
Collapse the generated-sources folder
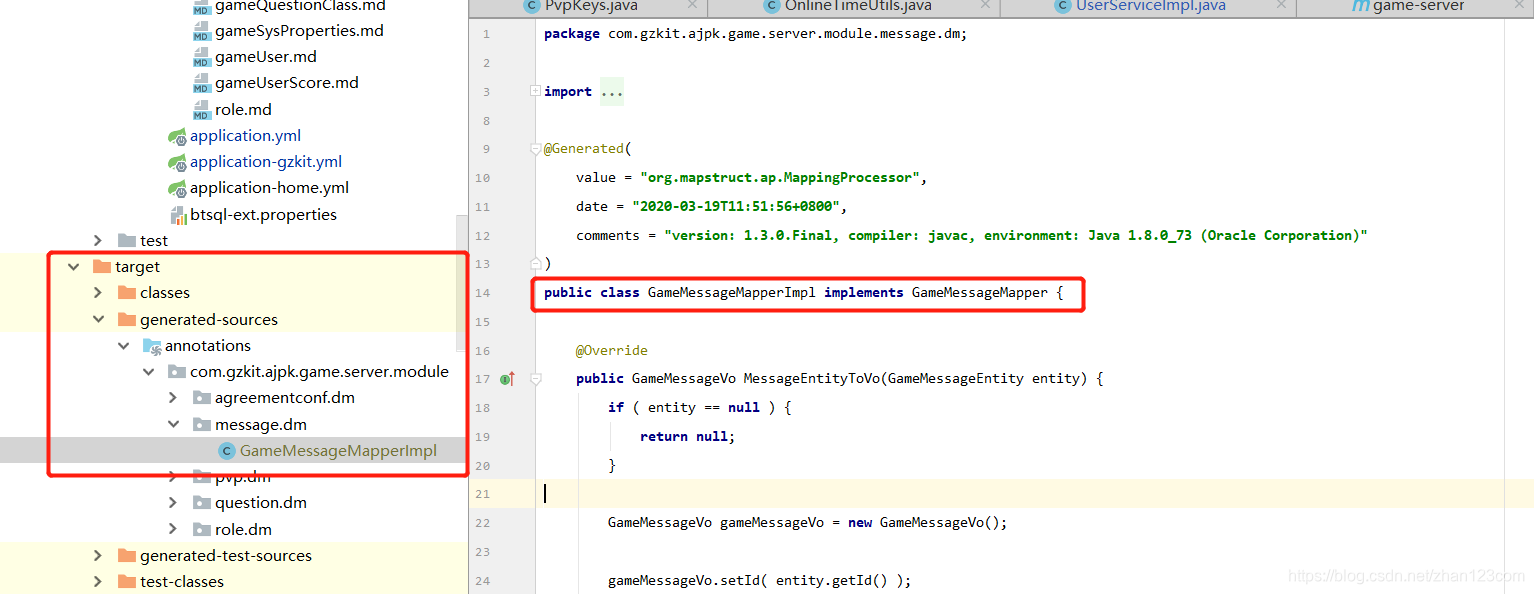[x=97, y=320]
